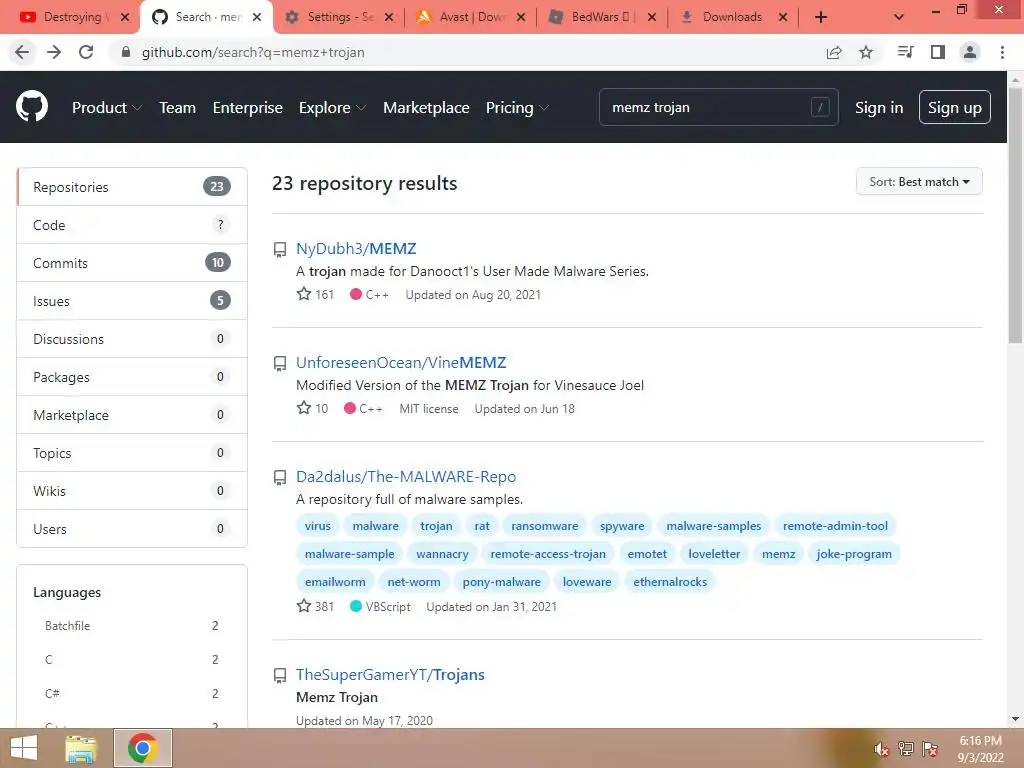
Task: Open Chrome's three-dot menu
Action: coord(1002,52)
